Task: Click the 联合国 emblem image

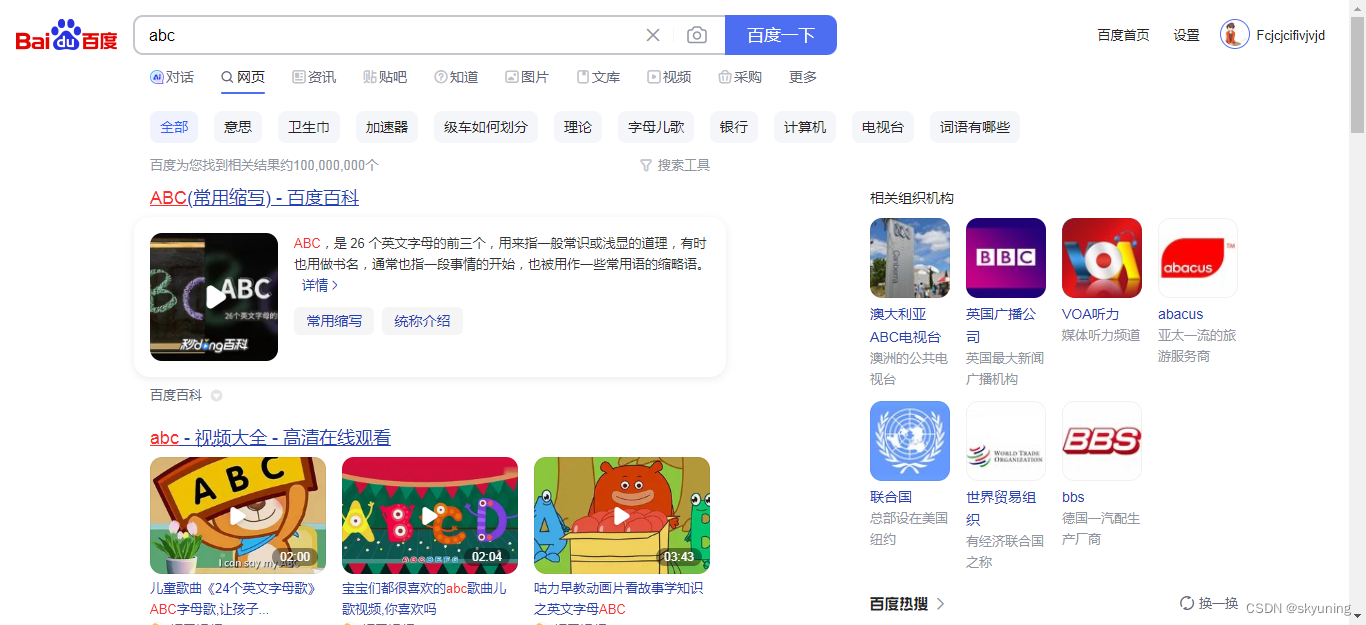Action: coord(910,441)
